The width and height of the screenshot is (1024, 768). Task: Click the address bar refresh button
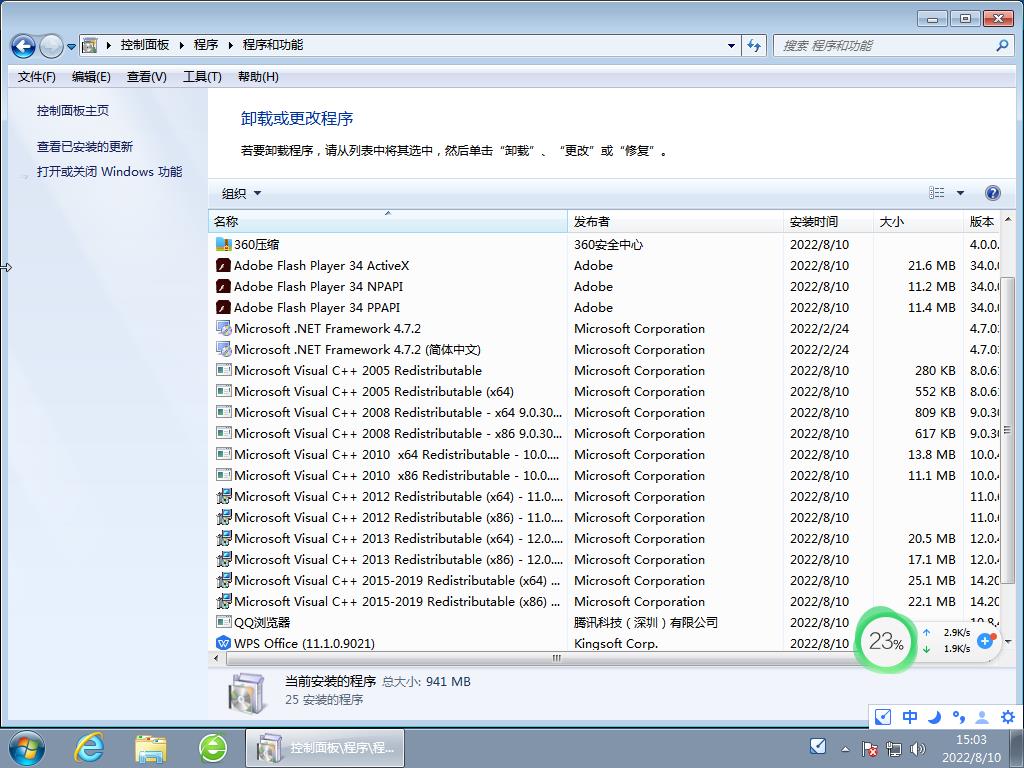click(x=754, y=46)
